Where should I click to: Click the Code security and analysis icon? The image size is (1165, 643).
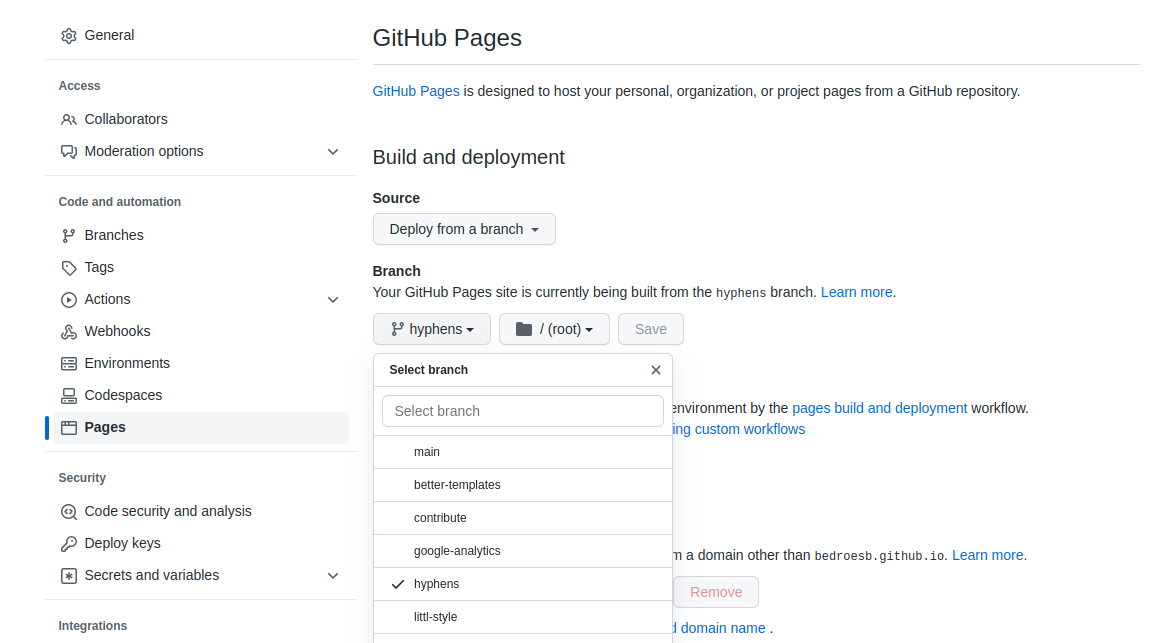click(69, 511)
